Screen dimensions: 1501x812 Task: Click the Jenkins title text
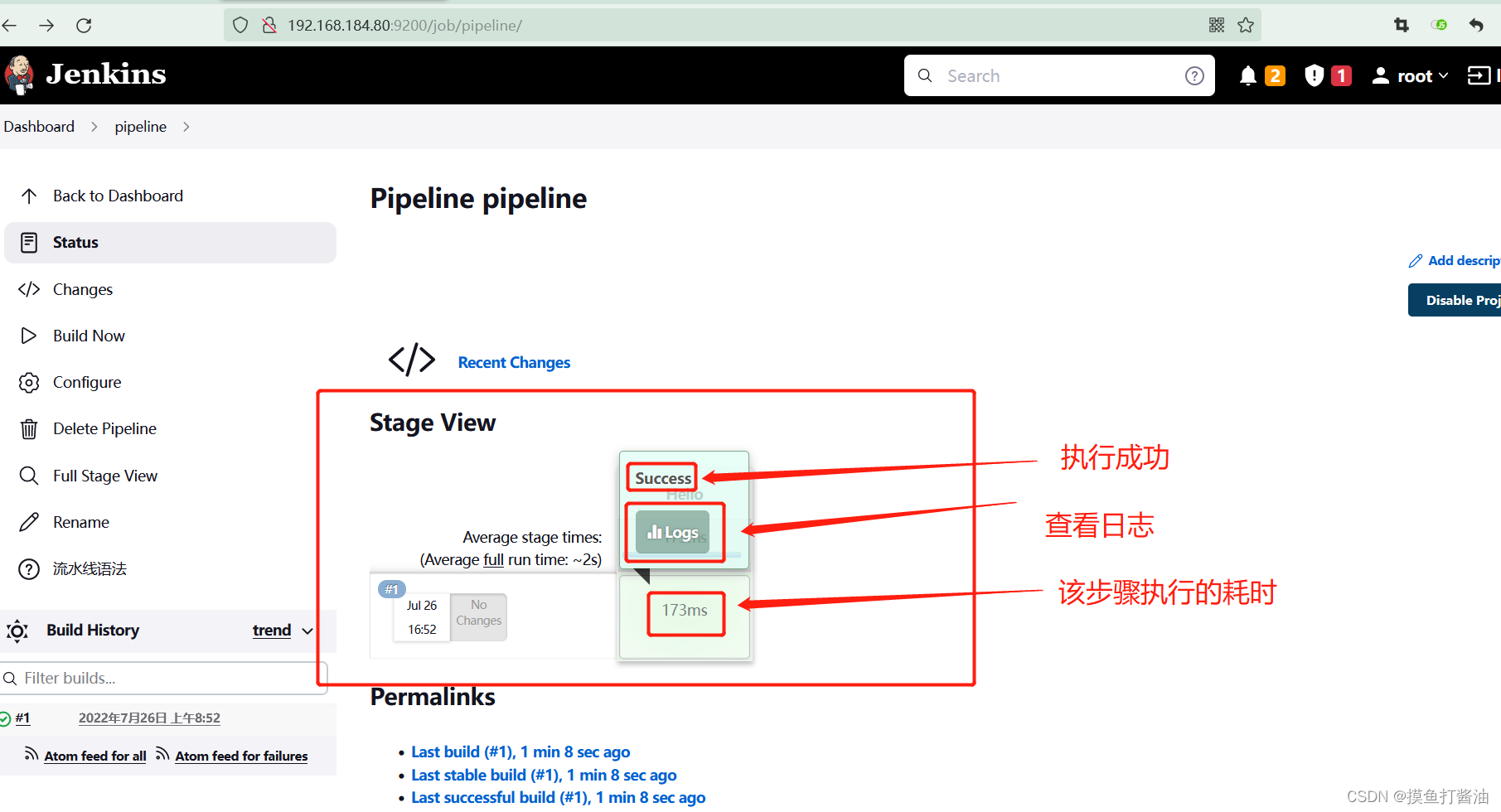point(106,75)
